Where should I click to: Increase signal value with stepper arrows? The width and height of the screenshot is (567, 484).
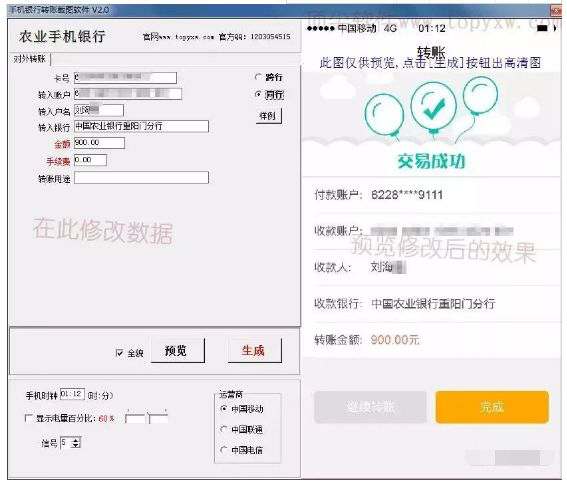tap(76, 440)
